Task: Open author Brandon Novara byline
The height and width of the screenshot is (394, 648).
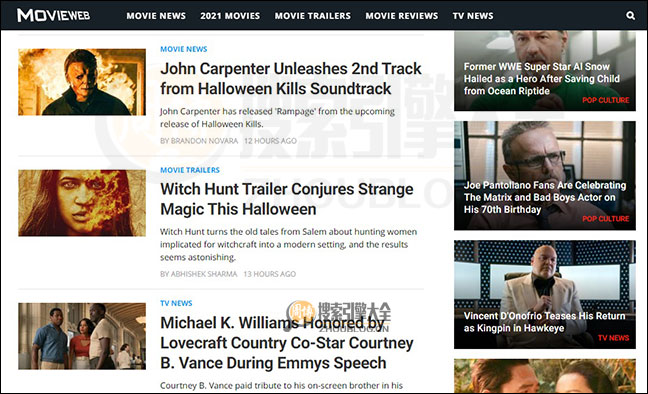Action: (x=199, y=141)
